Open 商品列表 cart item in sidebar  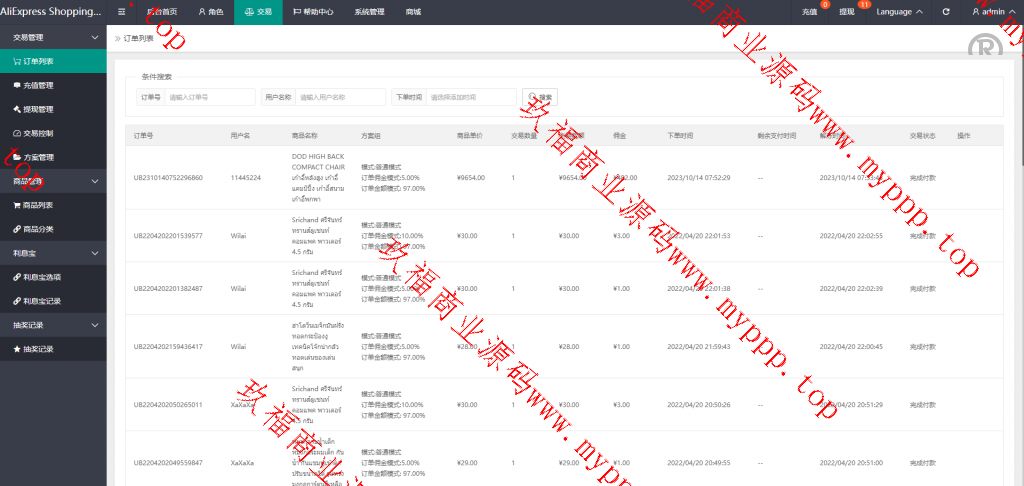click(38, 205)
